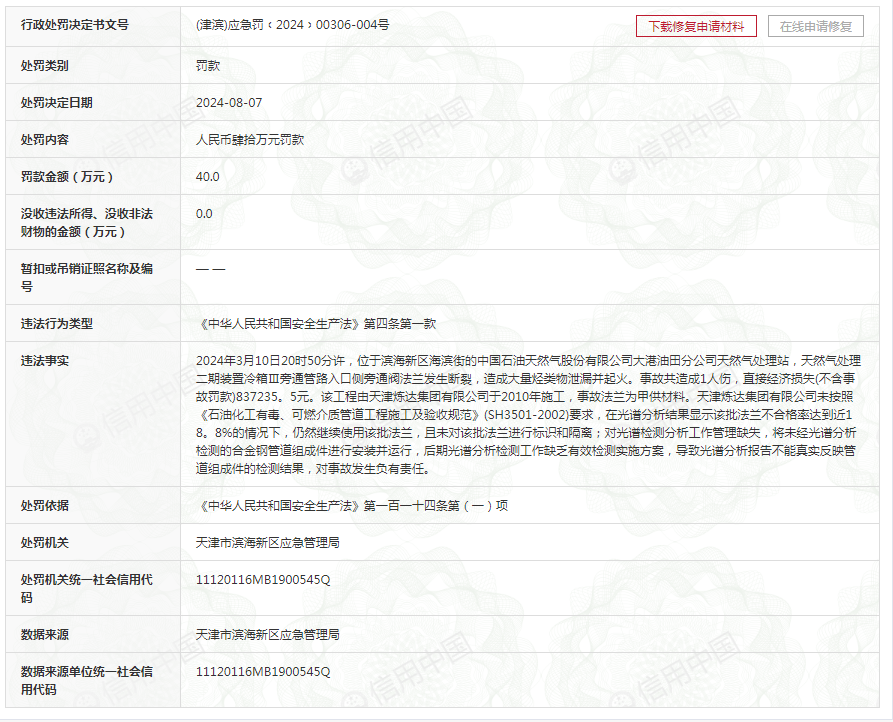The image size is (893, 722).
Task: Click the 处罚依据 label
Action: (x=44, y=505)
